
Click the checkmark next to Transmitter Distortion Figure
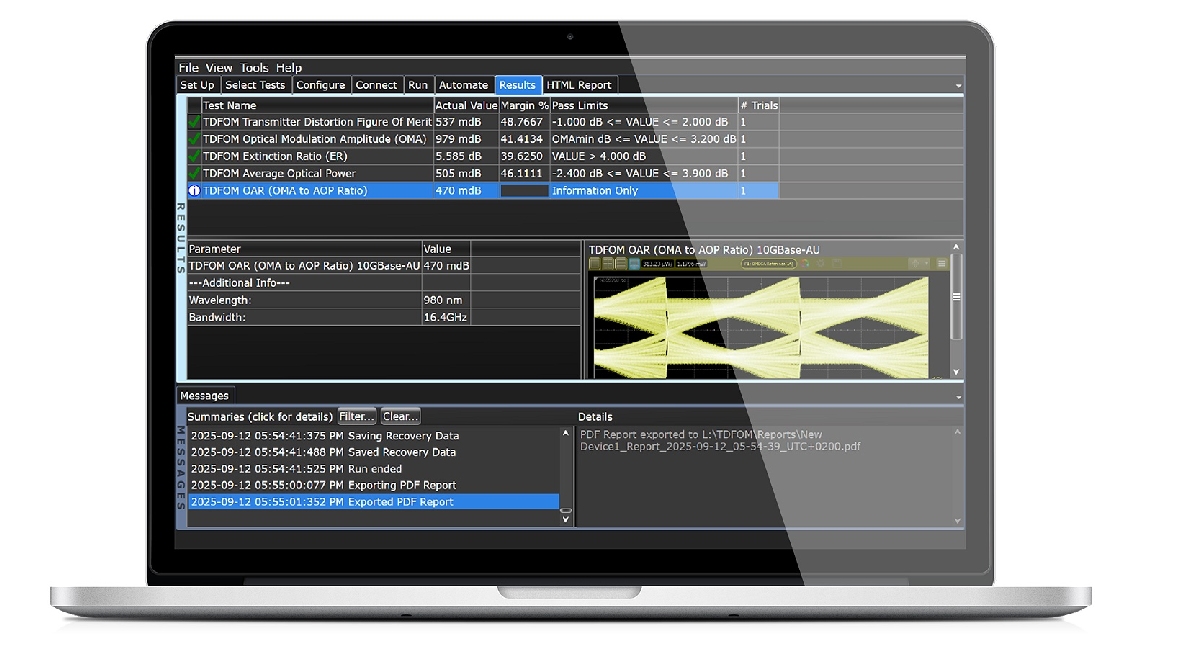(194, 122)
